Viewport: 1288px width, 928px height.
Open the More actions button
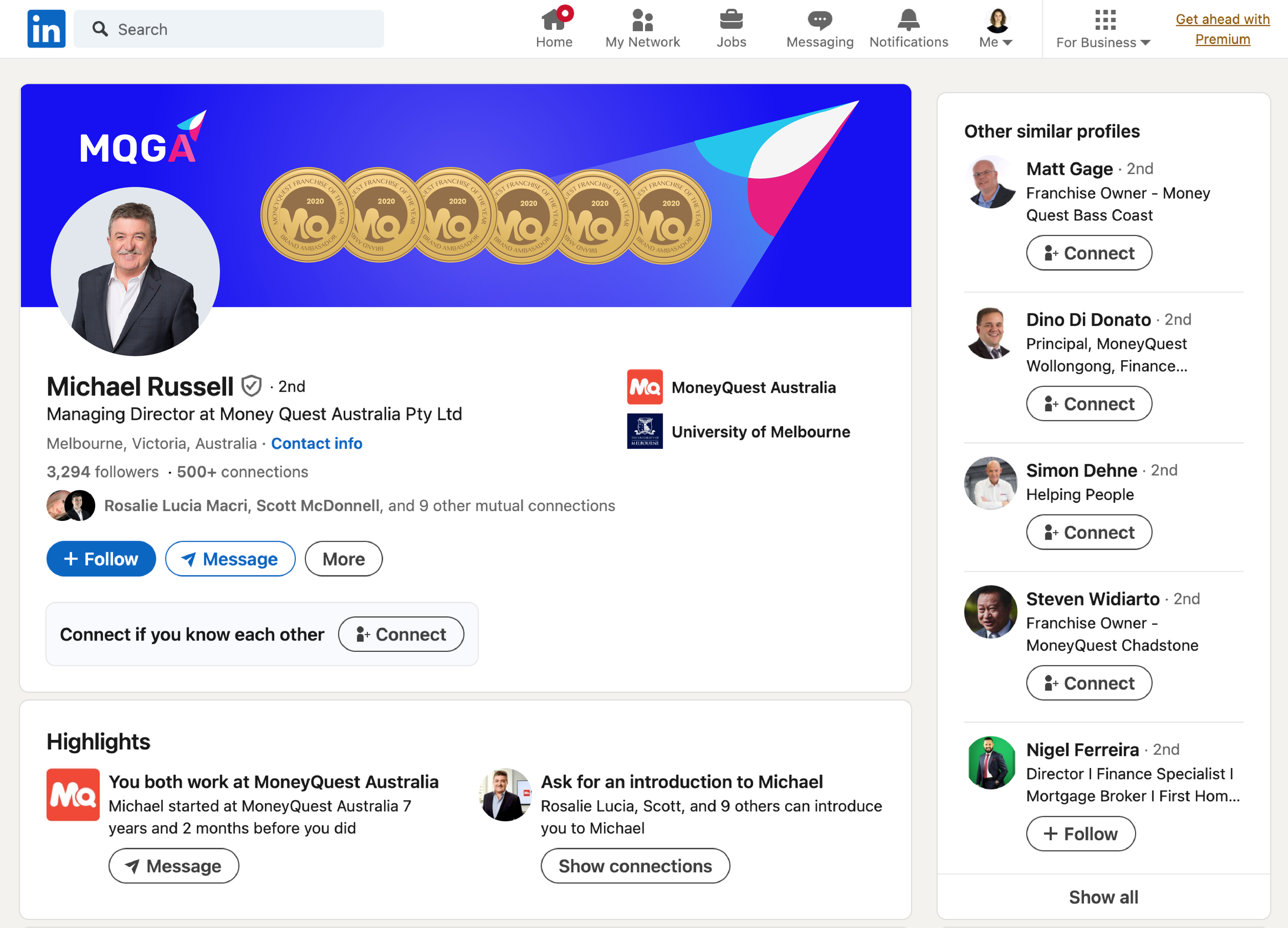point(344,559)
